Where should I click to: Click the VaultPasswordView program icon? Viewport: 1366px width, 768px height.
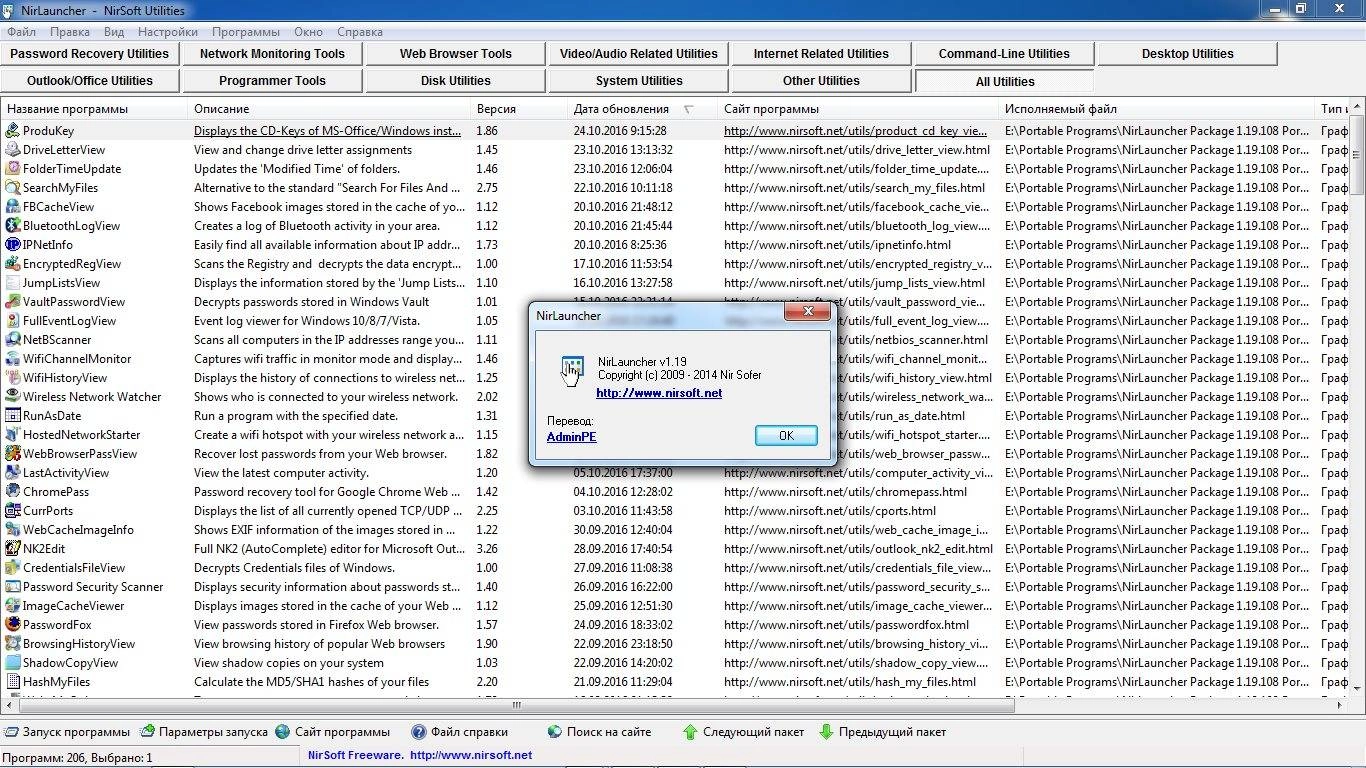coord(12,302)
